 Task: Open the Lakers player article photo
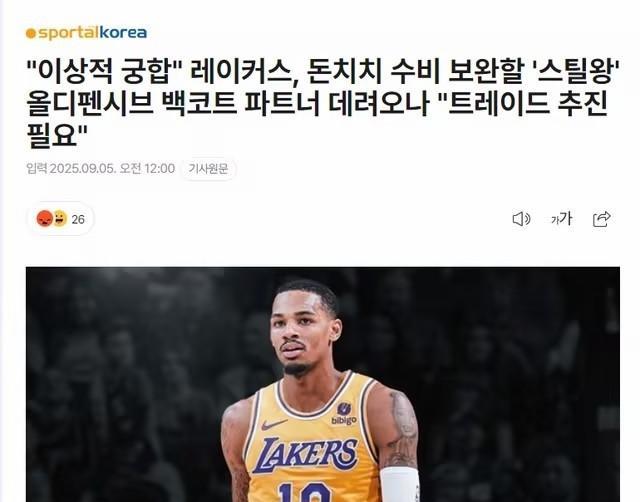(x=323, y=384)
